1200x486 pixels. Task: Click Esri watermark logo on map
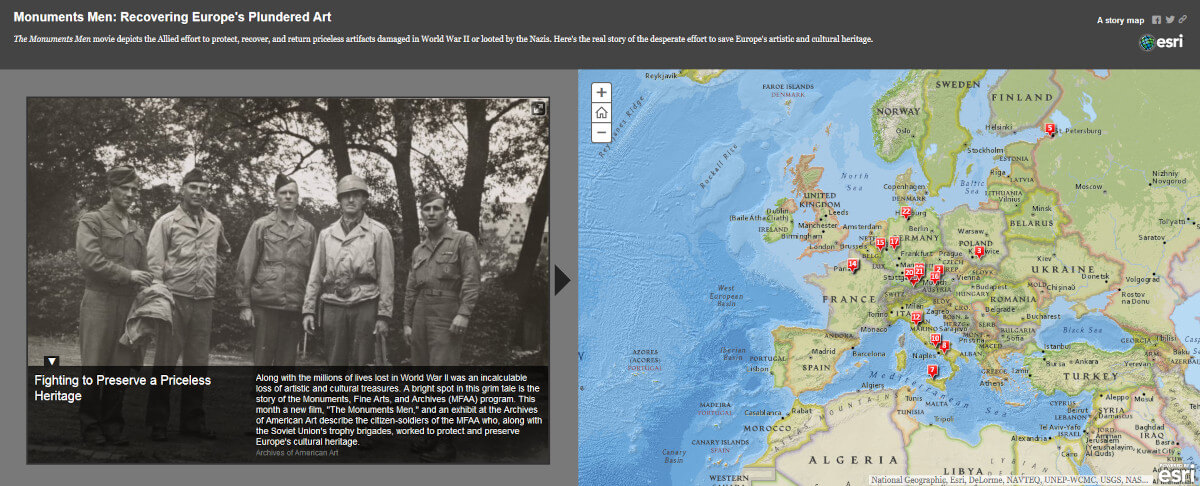point(1179,472)
